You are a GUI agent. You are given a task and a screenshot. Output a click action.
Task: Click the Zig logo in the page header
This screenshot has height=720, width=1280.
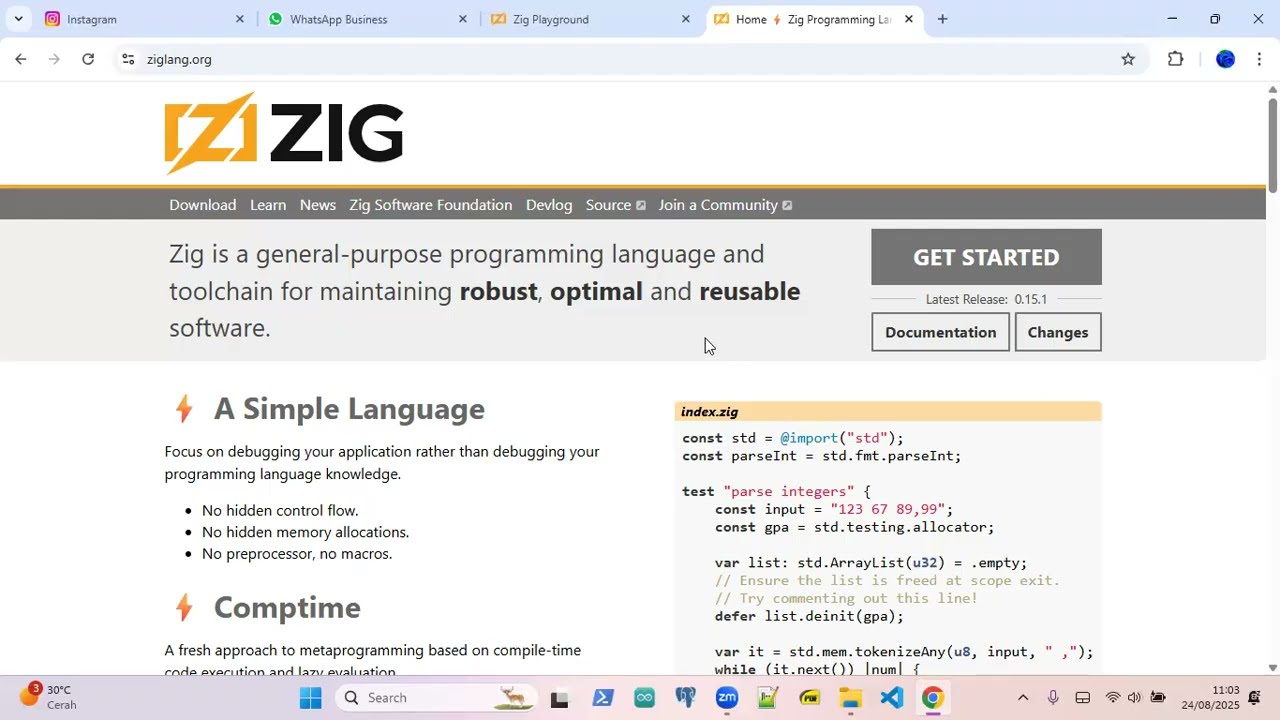(x=284, y=133)
